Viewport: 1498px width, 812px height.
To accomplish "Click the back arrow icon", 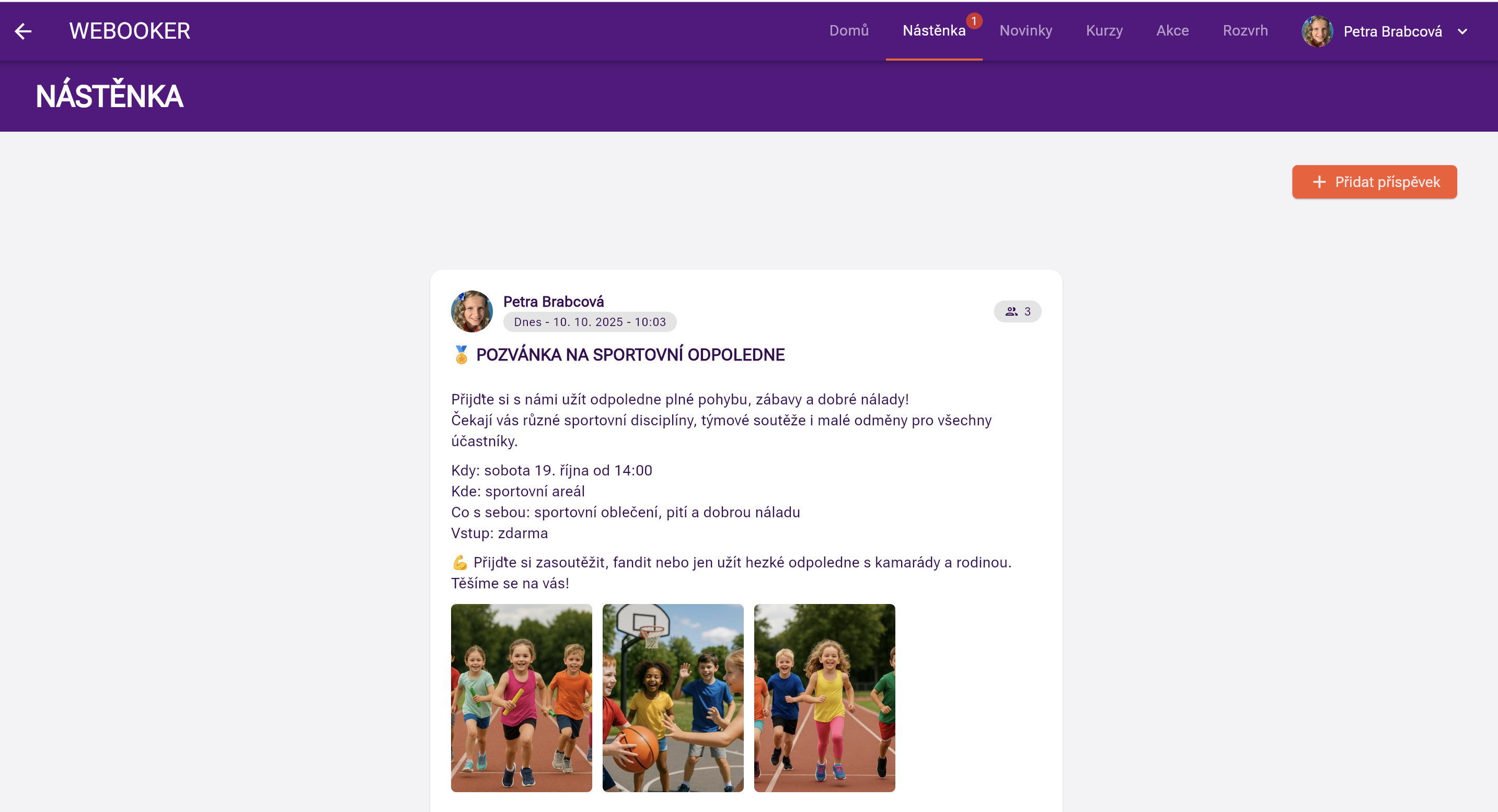I will click(22, 31).
